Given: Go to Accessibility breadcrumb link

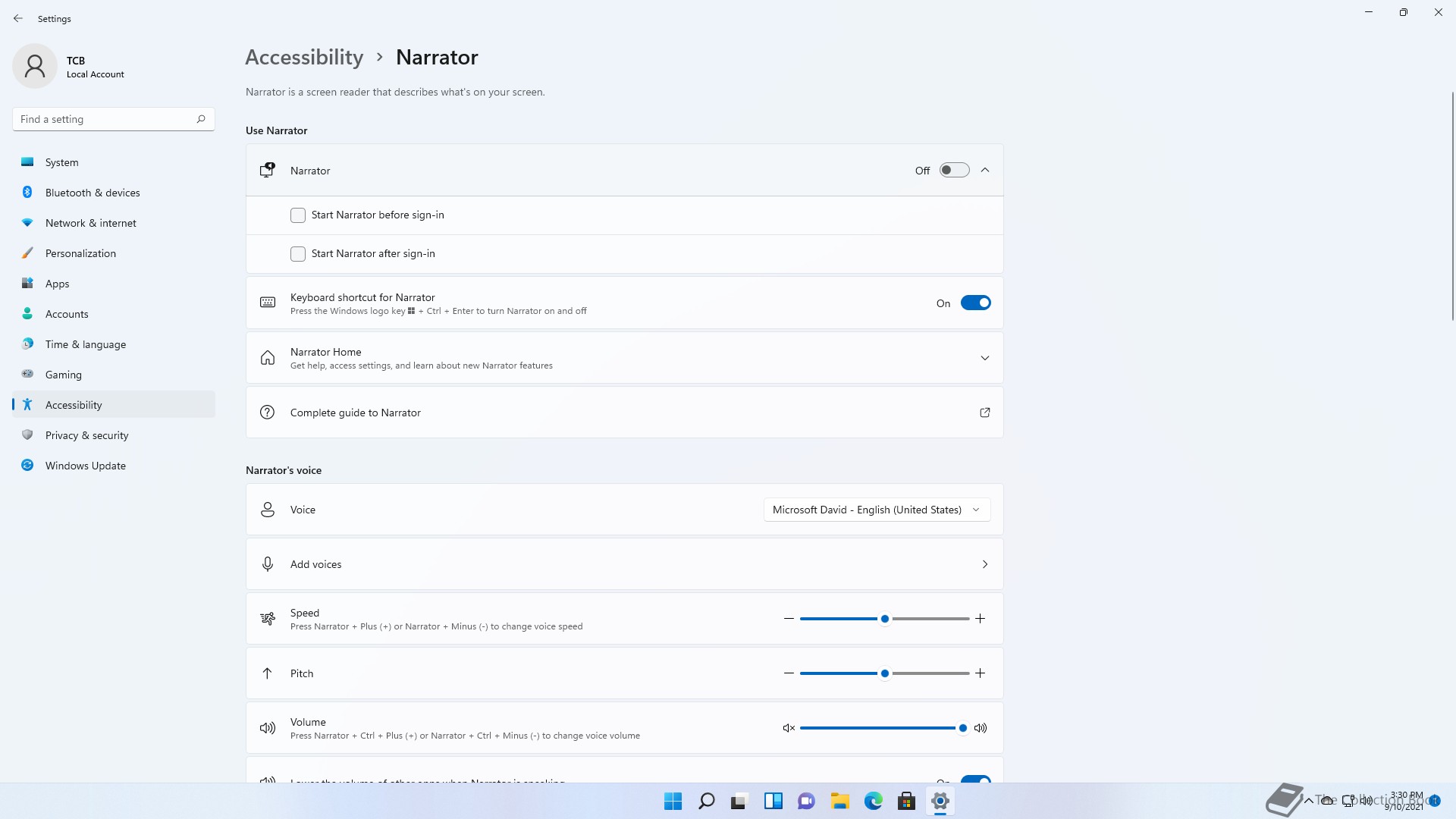Looking at the screenshot, I should (304, 57).
